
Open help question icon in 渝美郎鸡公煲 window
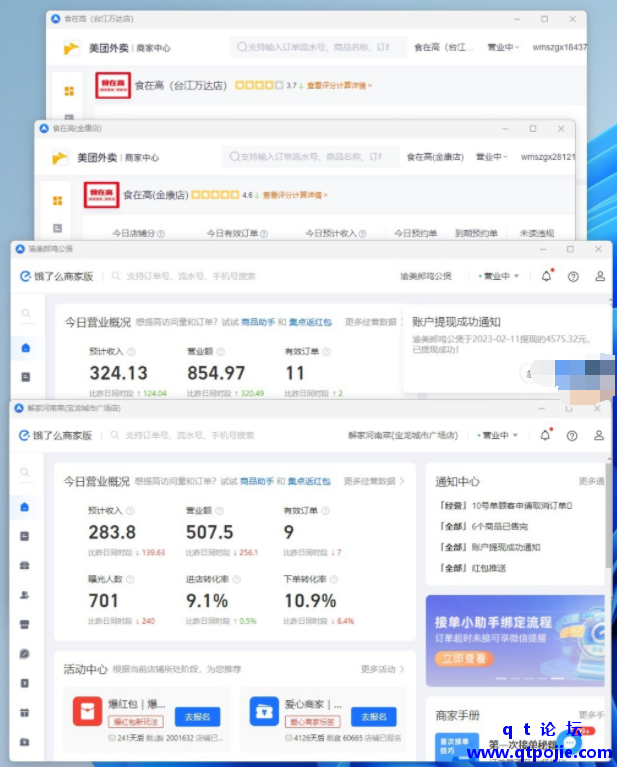[x=573, y=276]
